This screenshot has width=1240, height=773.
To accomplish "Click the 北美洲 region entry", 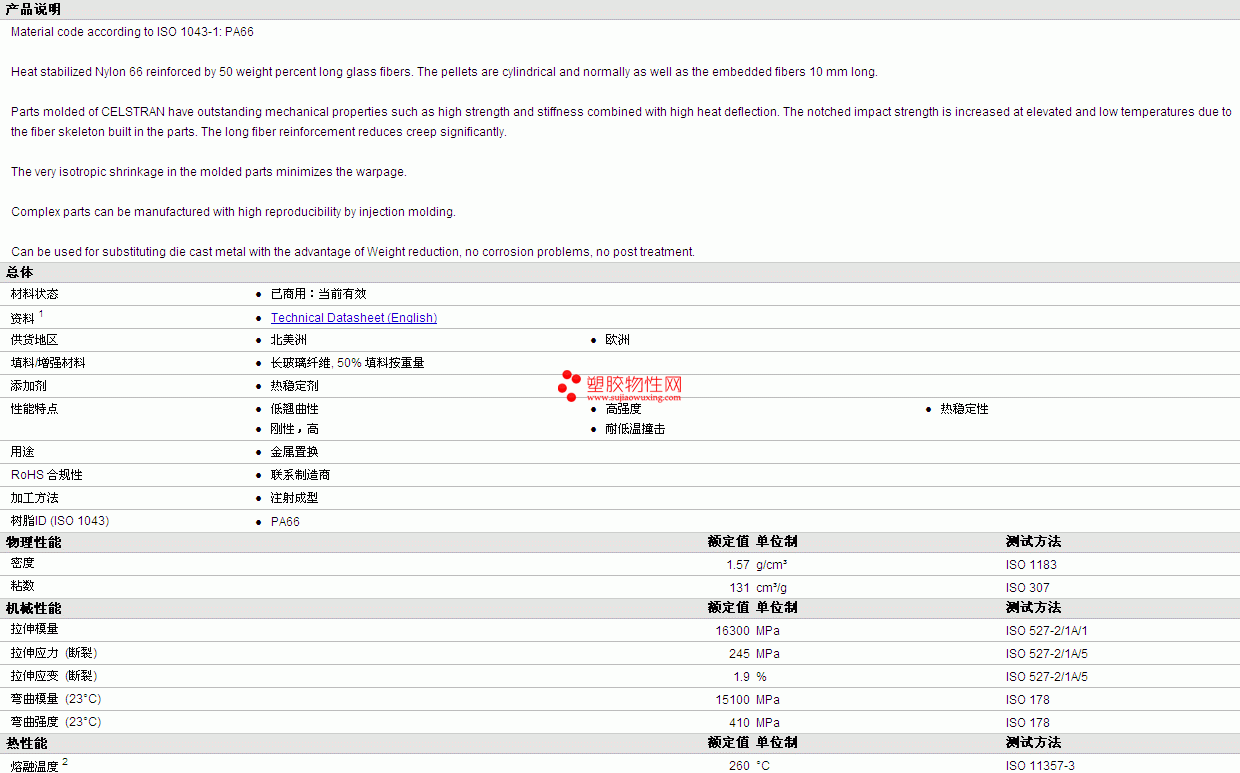I will click(x=289, y=340).
